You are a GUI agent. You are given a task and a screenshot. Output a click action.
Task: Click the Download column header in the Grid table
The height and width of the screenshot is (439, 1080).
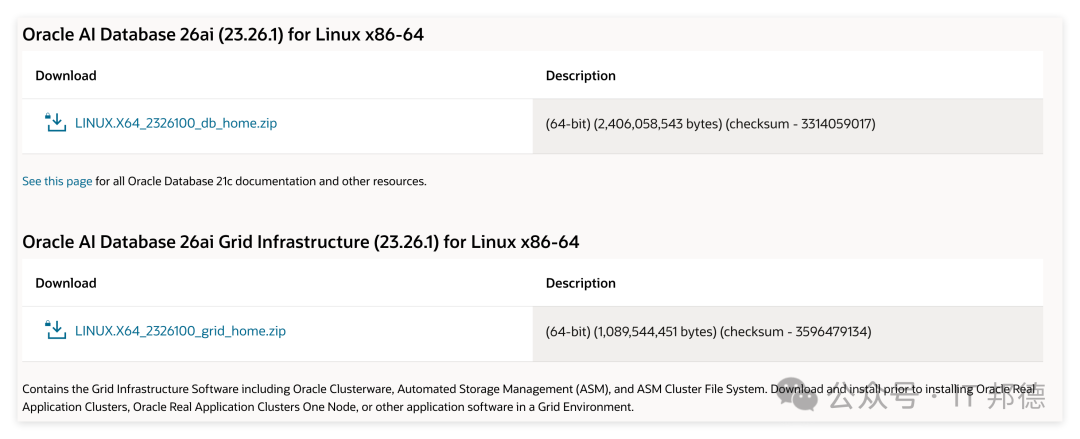pos(66,283)
